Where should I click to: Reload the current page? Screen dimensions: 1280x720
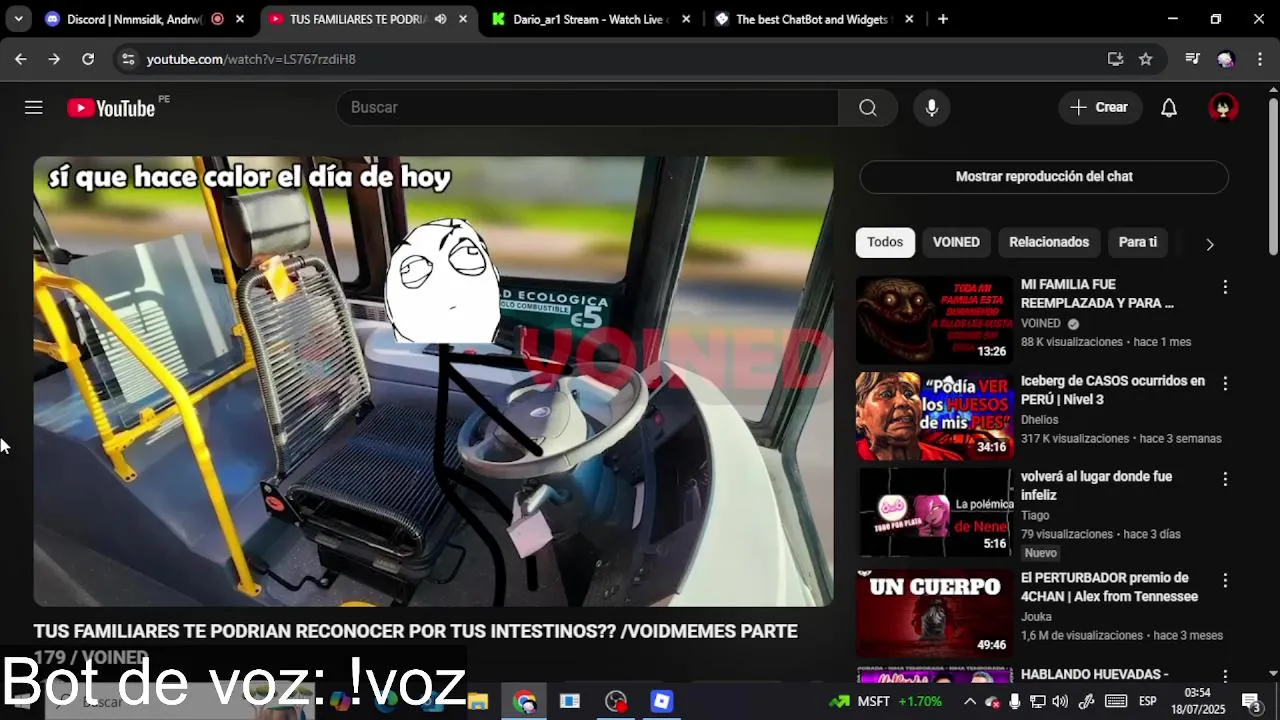(x=88, y=59)
